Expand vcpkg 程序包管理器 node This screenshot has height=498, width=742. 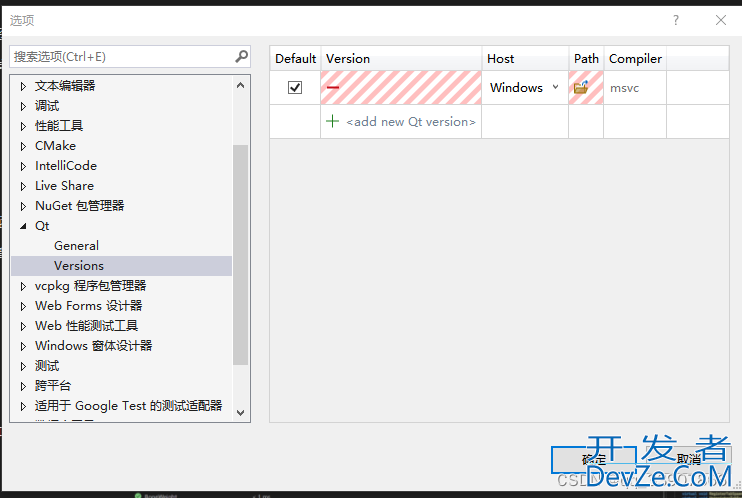[x=23, y=286]
